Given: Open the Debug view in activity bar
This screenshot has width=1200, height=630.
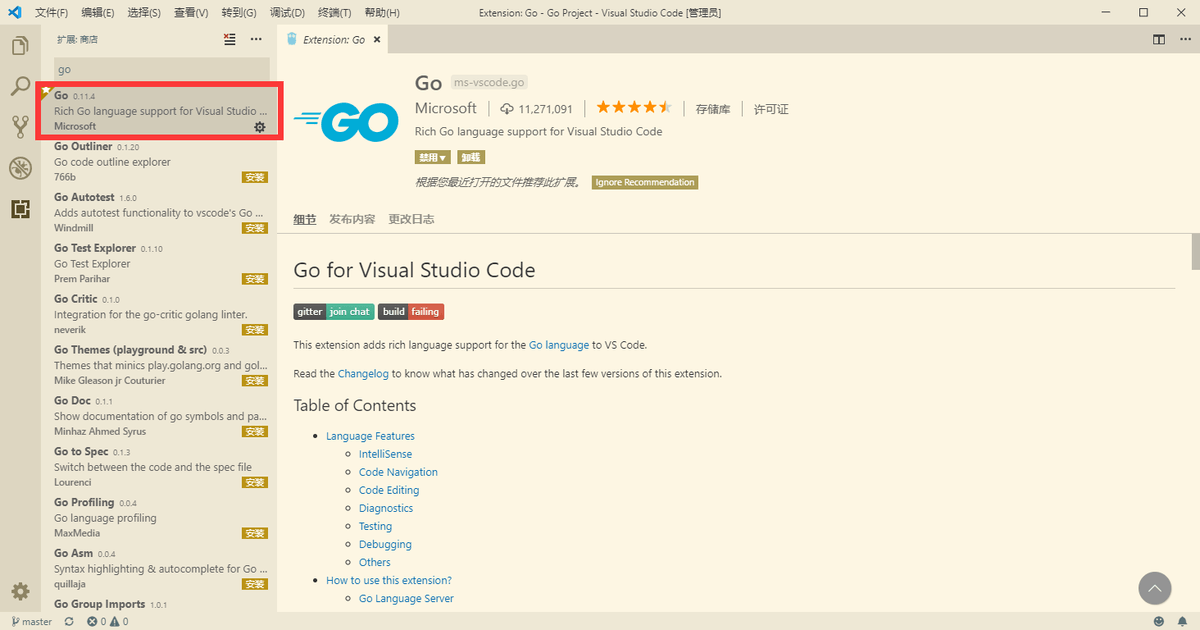Looking at the screenshot, I should tap(20, 168).
